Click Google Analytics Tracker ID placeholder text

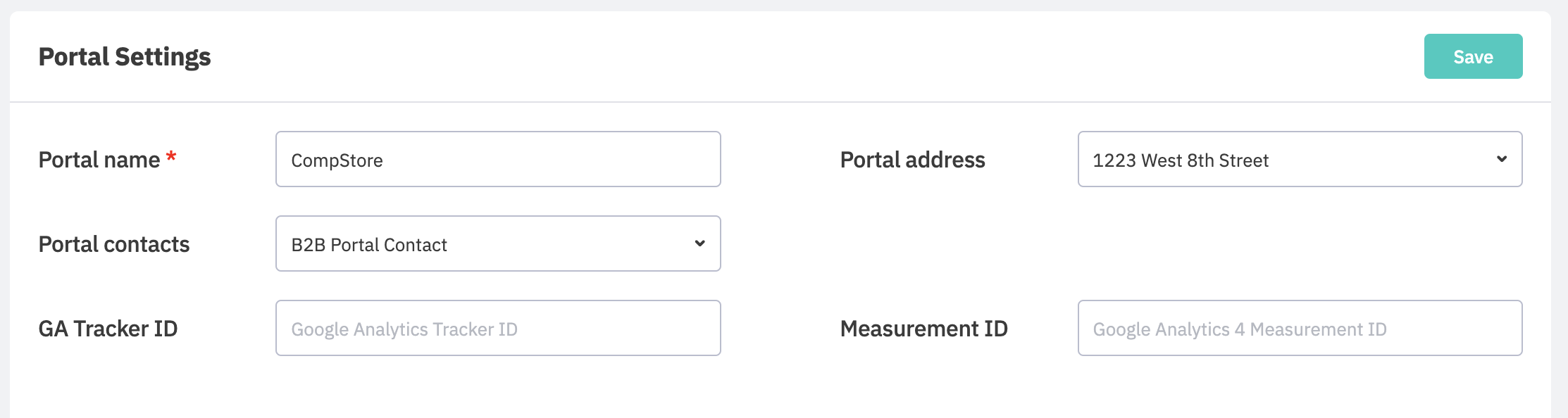click(x=404, y=329)
